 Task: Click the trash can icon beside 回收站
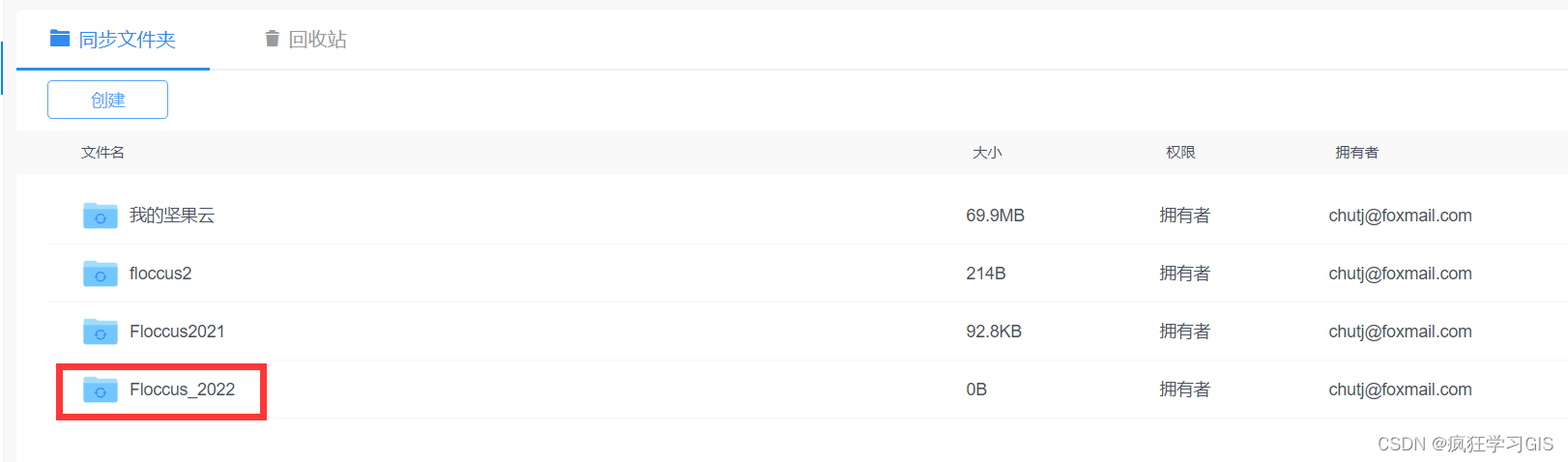coord(272,39)
